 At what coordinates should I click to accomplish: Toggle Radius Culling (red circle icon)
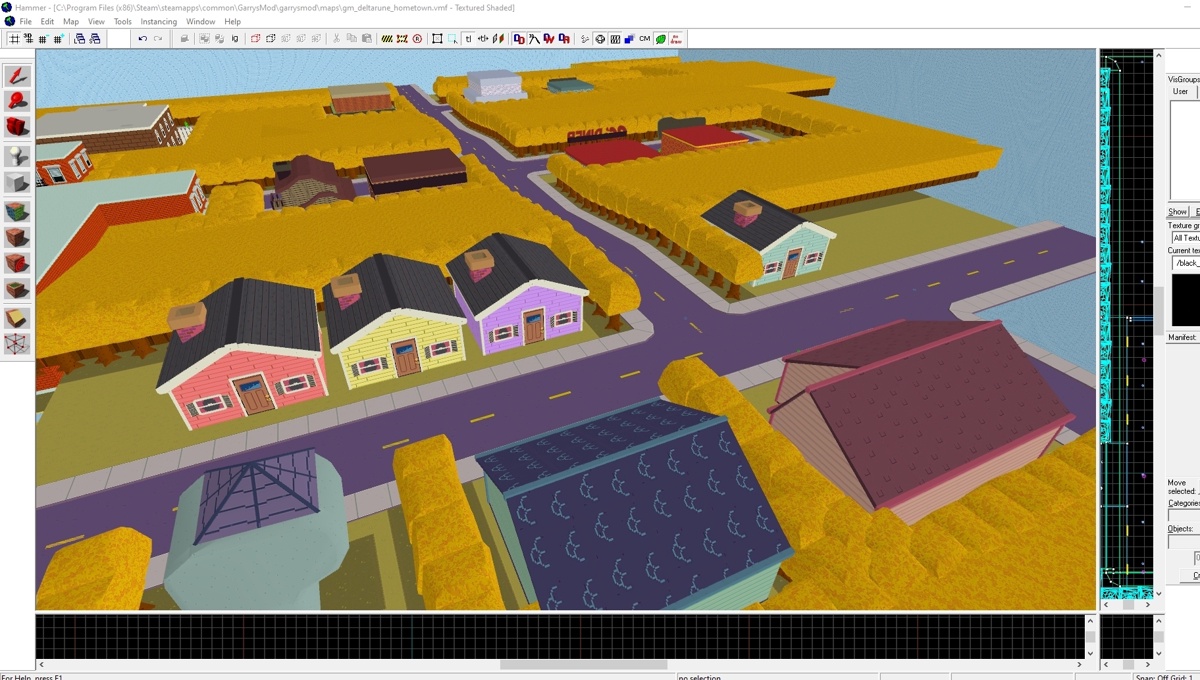tap(417, 39)
